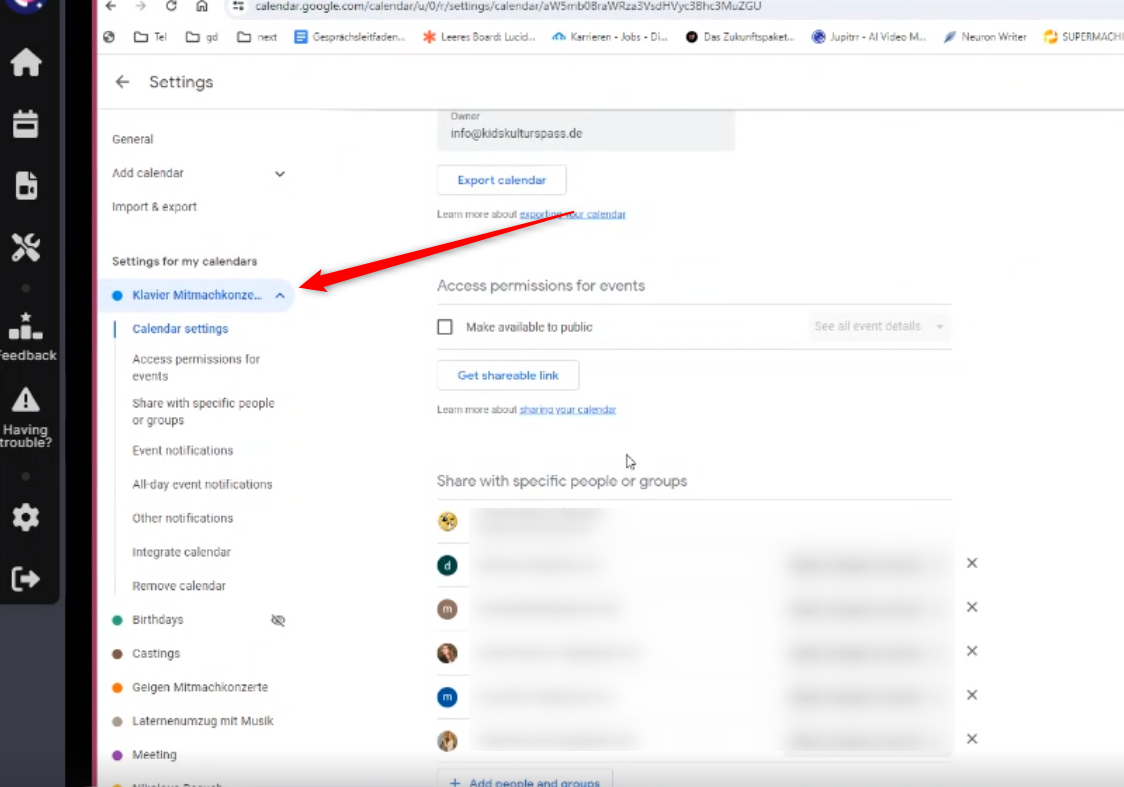1124x787 pixels.
Task: Open the sharing your calendar link
Action: point(568,410)
